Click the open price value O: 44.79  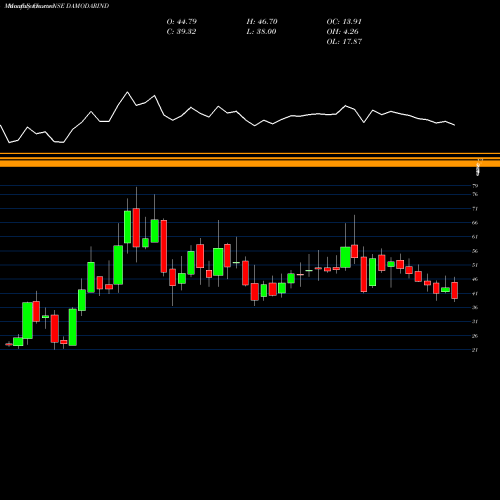(x=182, y=22)
